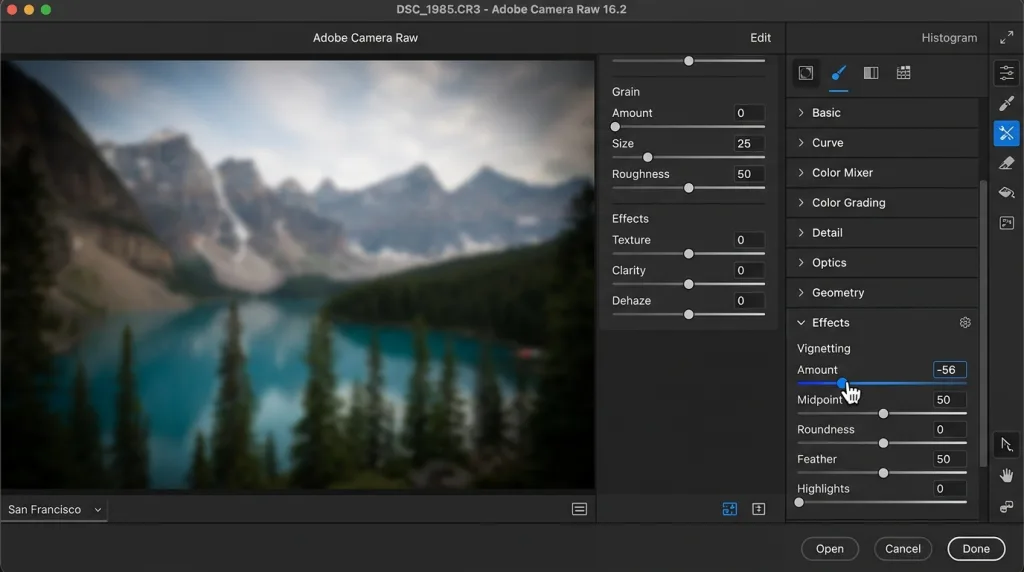The image size is (1024, 572).
Task: Click the Grain Roughness slider handle
Action: (x=688, y=188)
